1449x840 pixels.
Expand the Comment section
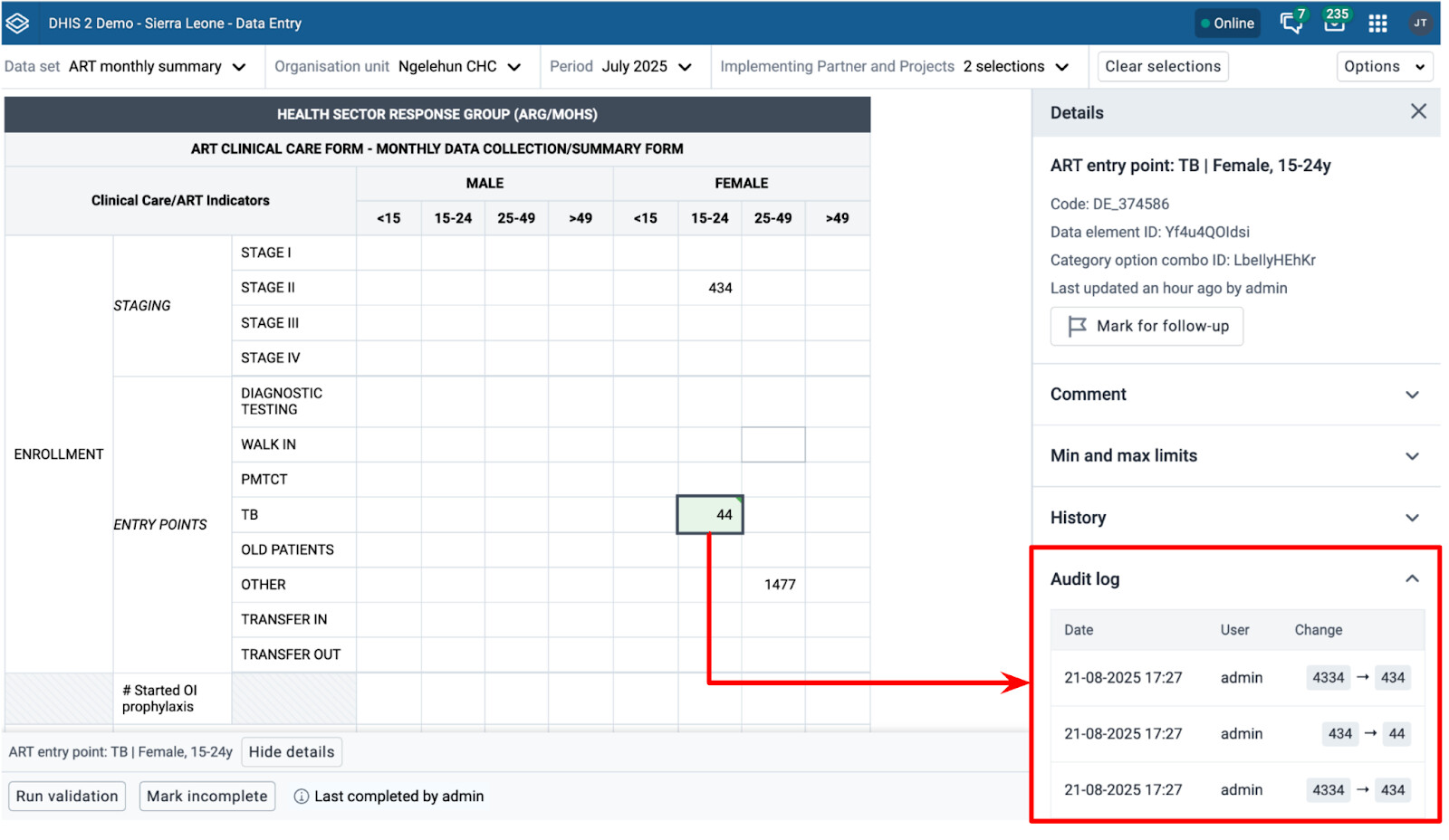[x=1235, y=395]
